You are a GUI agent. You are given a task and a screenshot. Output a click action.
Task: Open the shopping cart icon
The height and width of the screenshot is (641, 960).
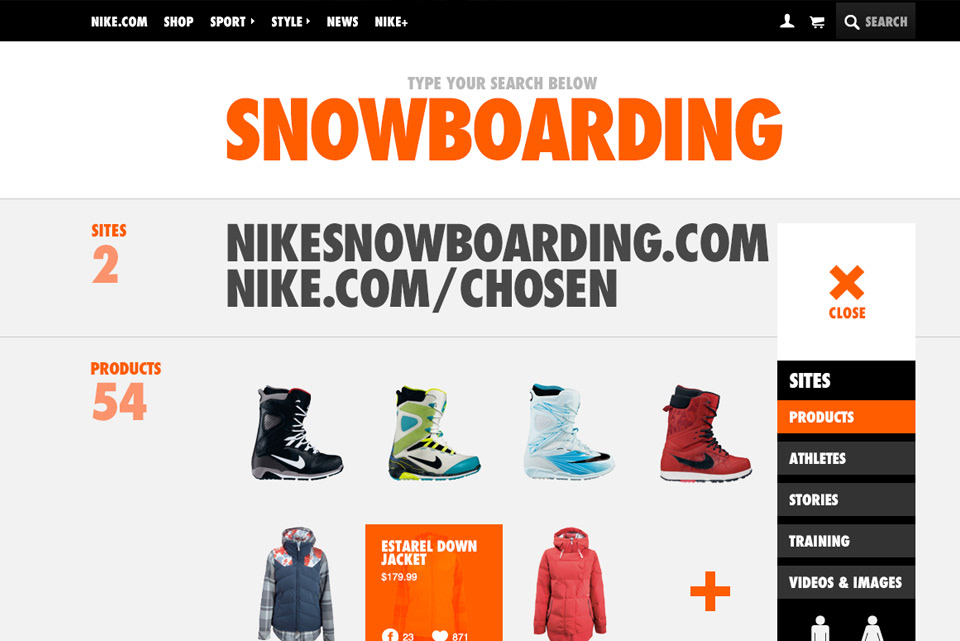click(x=817, y=22)
